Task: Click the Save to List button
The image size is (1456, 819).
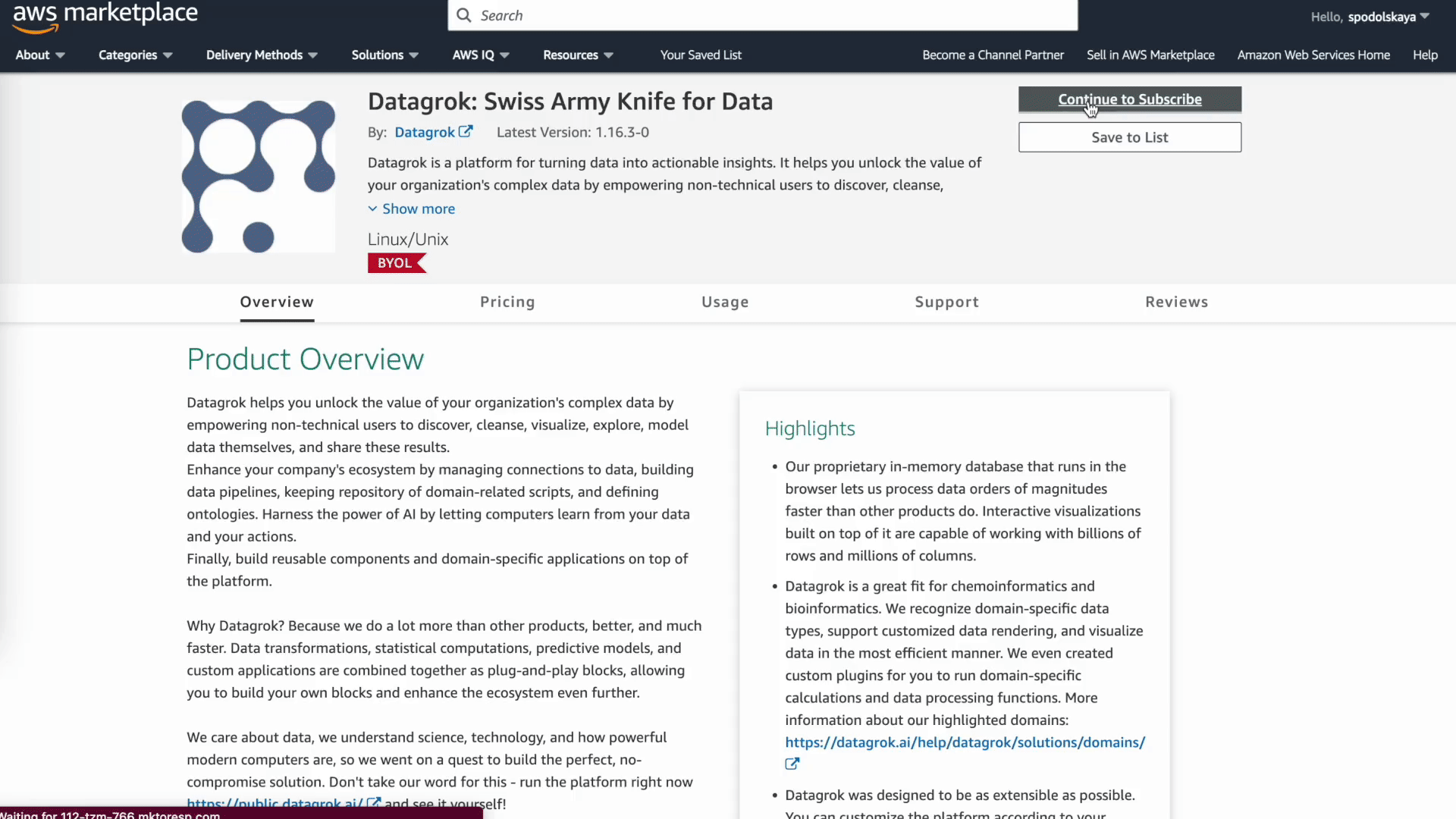Action: click(x=1129, y=137)
